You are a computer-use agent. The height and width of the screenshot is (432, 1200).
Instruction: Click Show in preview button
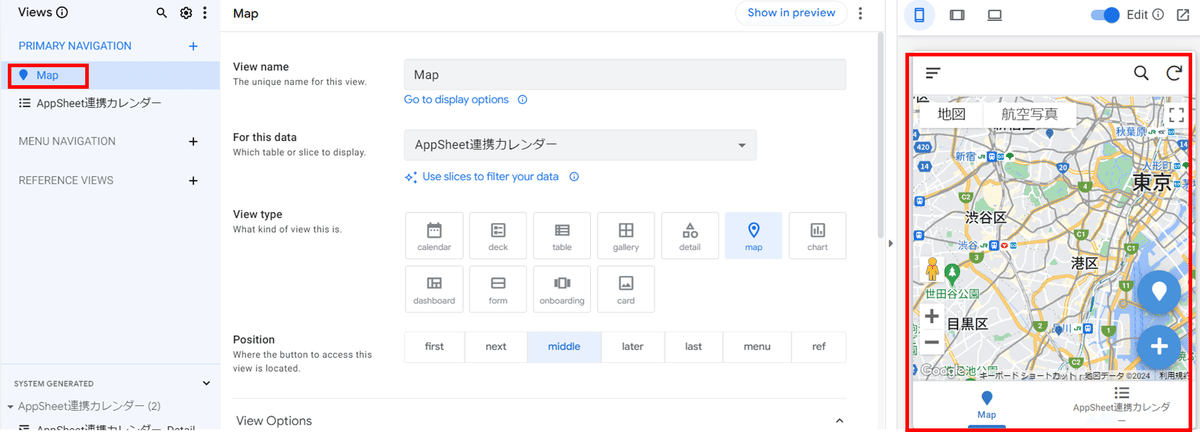click(791, 13)
